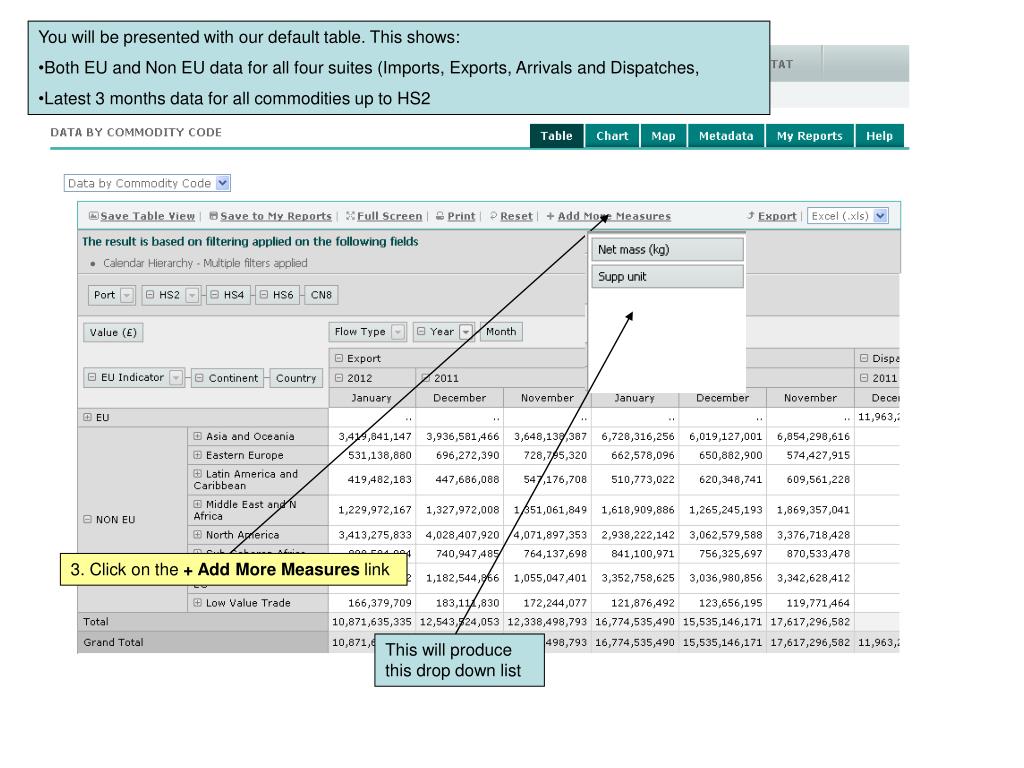The height and width of the screenshot is (768, 1024).
Task: Open the Help tab
Action: 879,136
